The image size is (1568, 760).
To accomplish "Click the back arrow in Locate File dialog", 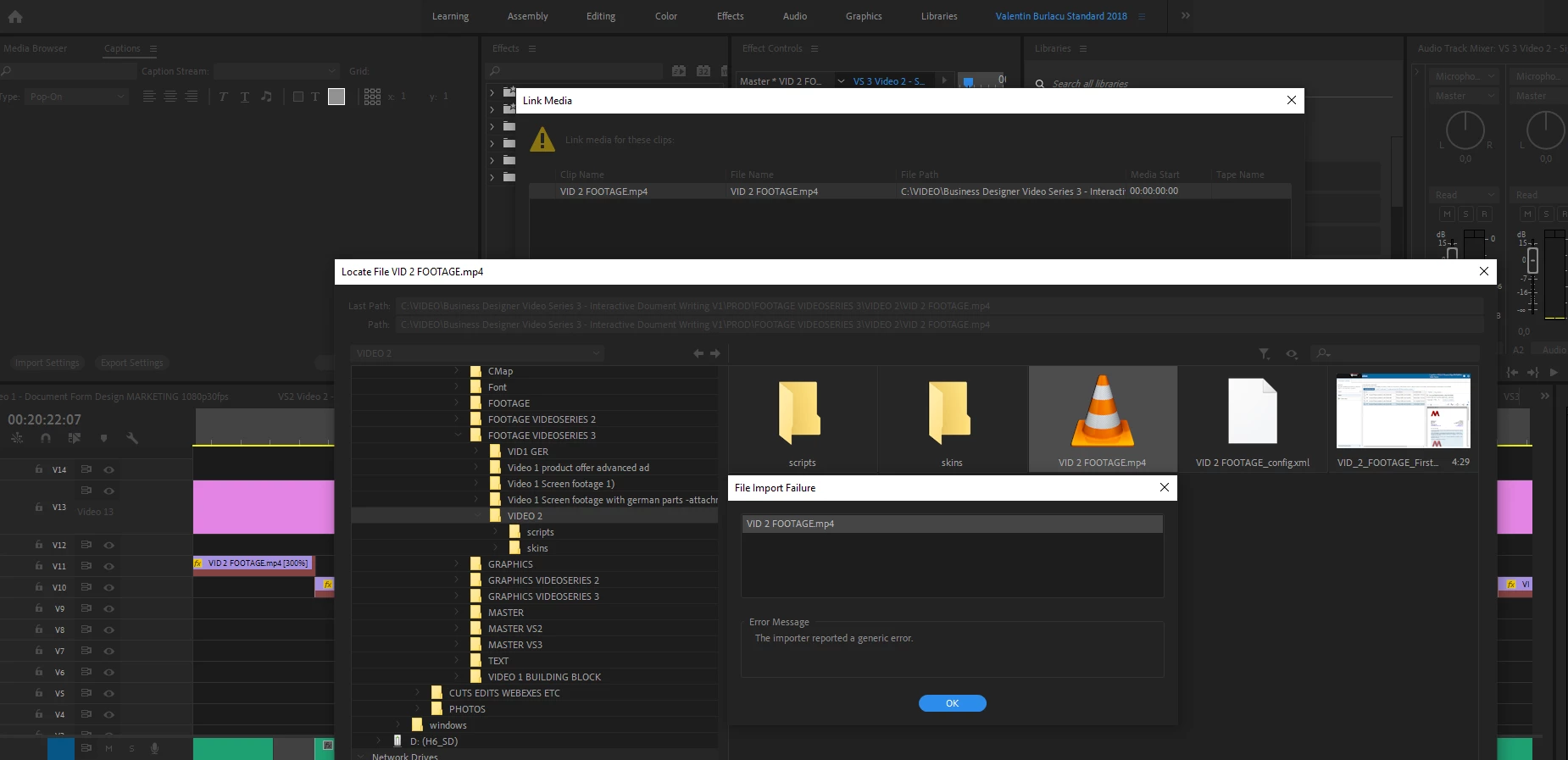I will pyautogui.click(x=698, y=353).
